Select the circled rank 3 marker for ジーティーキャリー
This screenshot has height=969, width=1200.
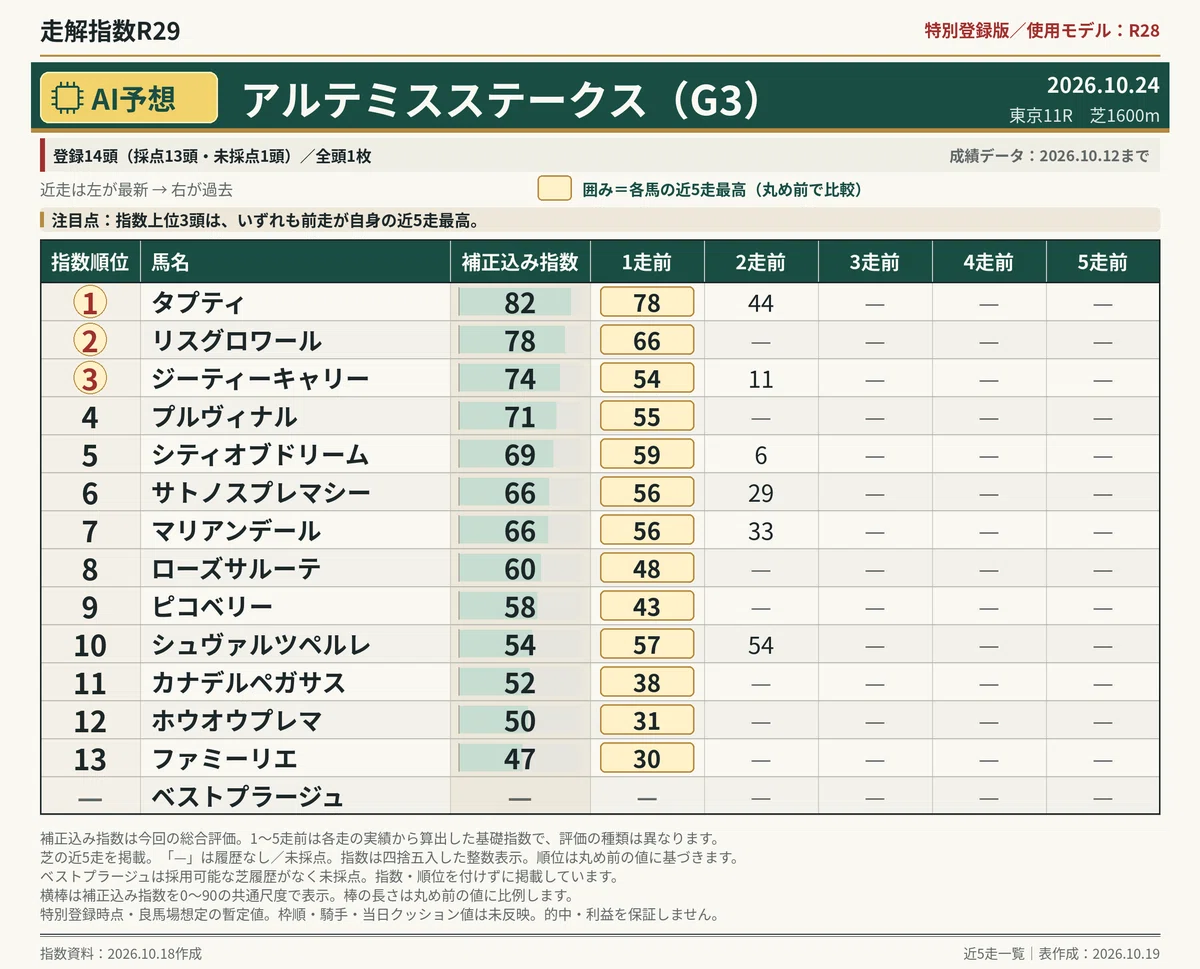click(90, 379)
